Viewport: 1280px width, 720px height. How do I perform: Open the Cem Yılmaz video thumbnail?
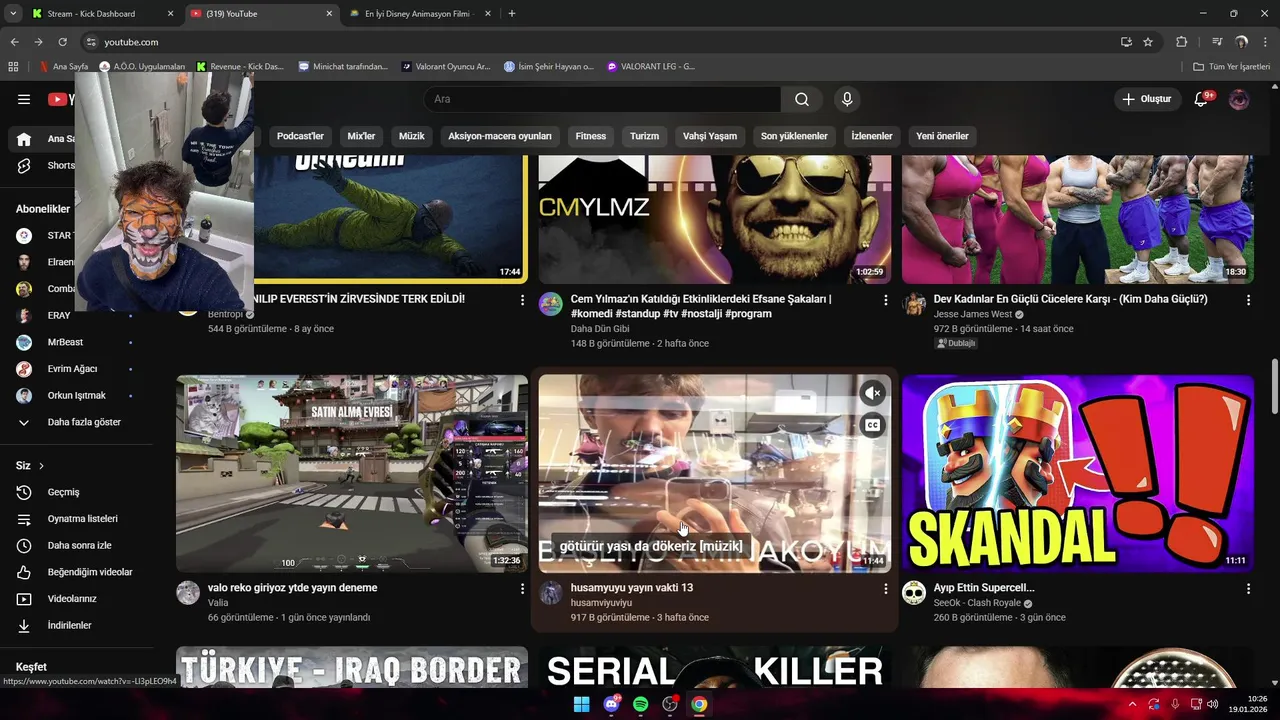coord(715,220)
